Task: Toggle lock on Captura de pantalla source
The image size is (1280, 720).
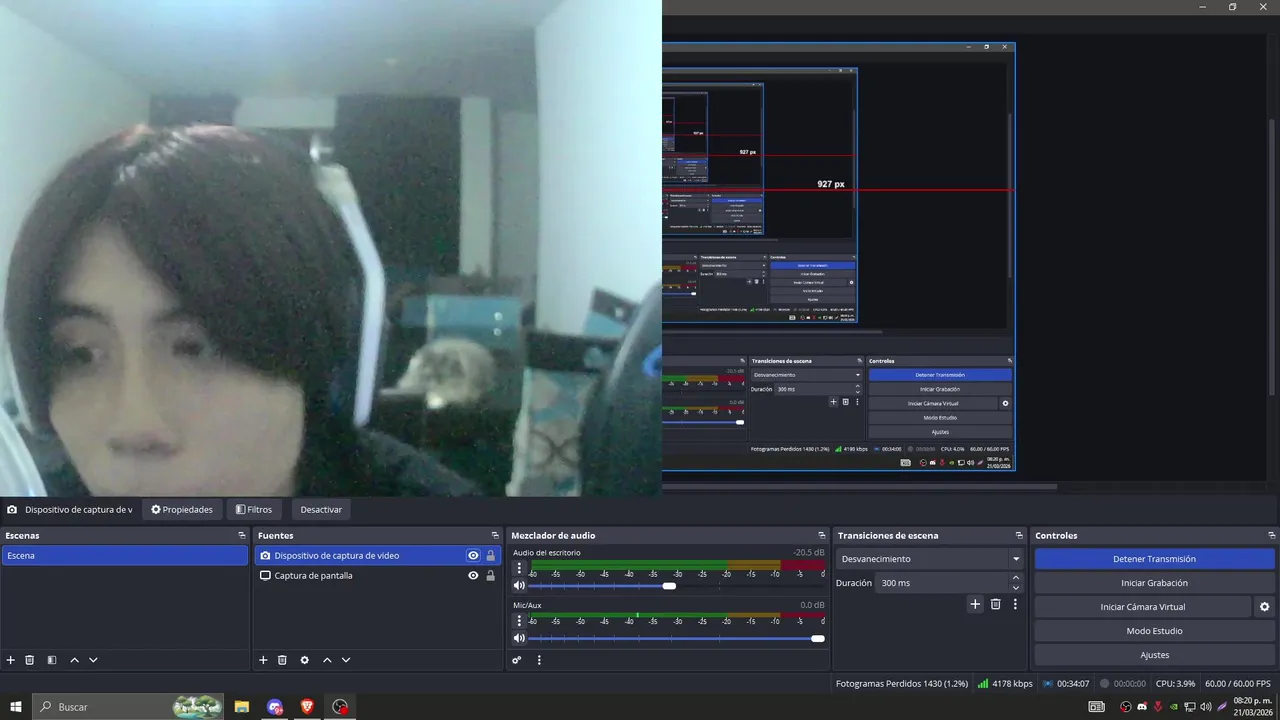Action: [490, 576]
